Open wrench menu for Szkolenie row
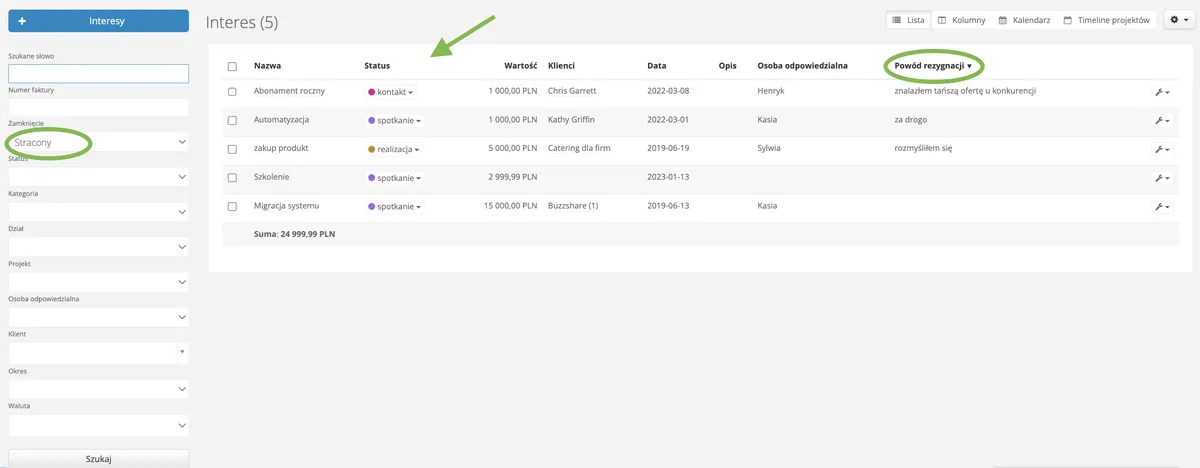Image resolution: width=1200 pixels, height=468 pixels. click(x=1161, y=178)
